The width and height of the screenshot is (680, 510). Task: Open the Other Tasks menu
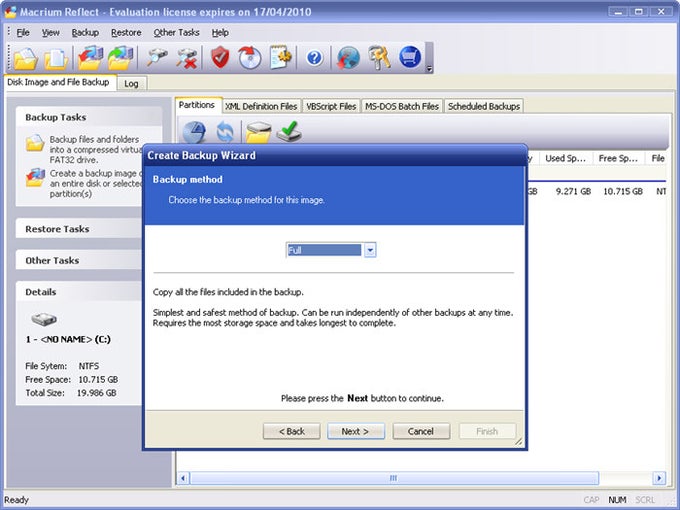(x=177, y=33)
